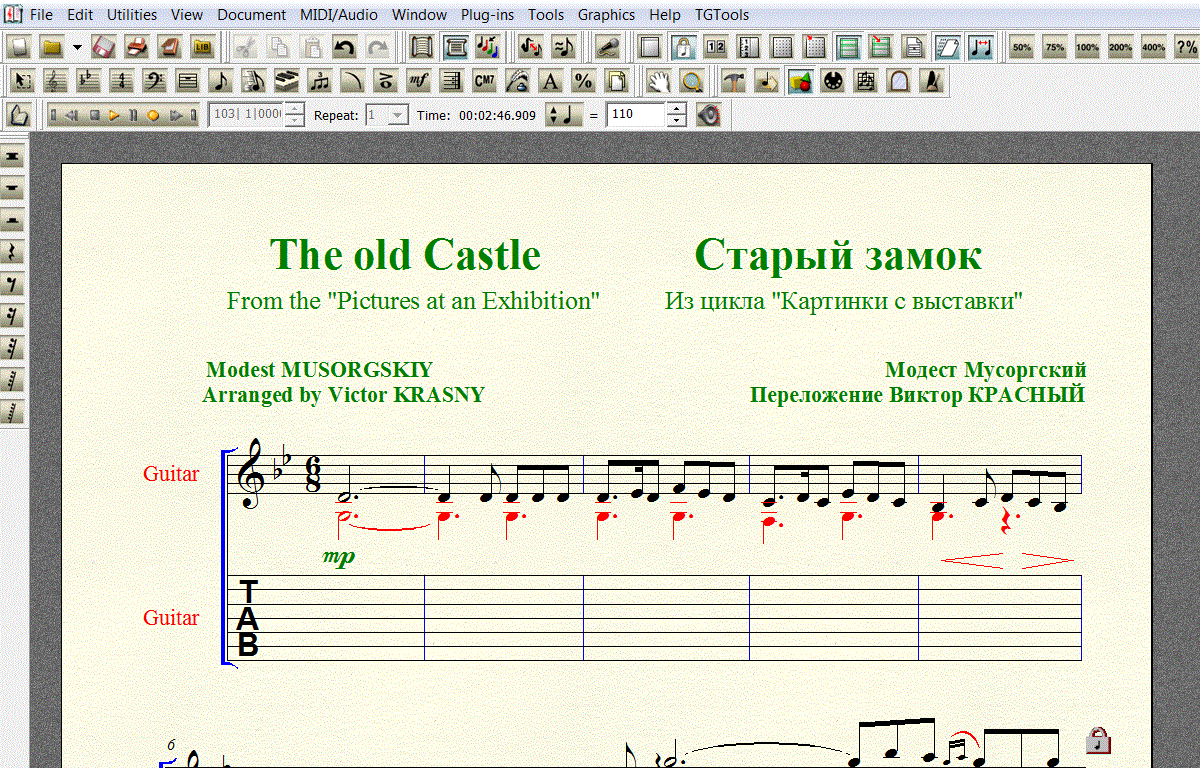
Task: Set zoom to 50%
Action: (x=1022, y=47)
